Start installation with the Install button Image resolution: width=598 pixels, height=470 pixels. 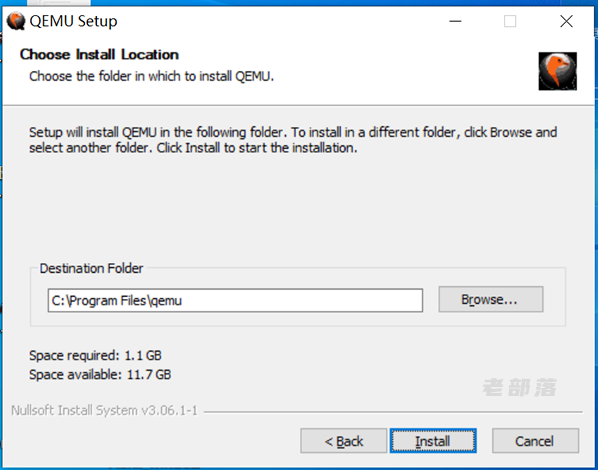point(433,441)
